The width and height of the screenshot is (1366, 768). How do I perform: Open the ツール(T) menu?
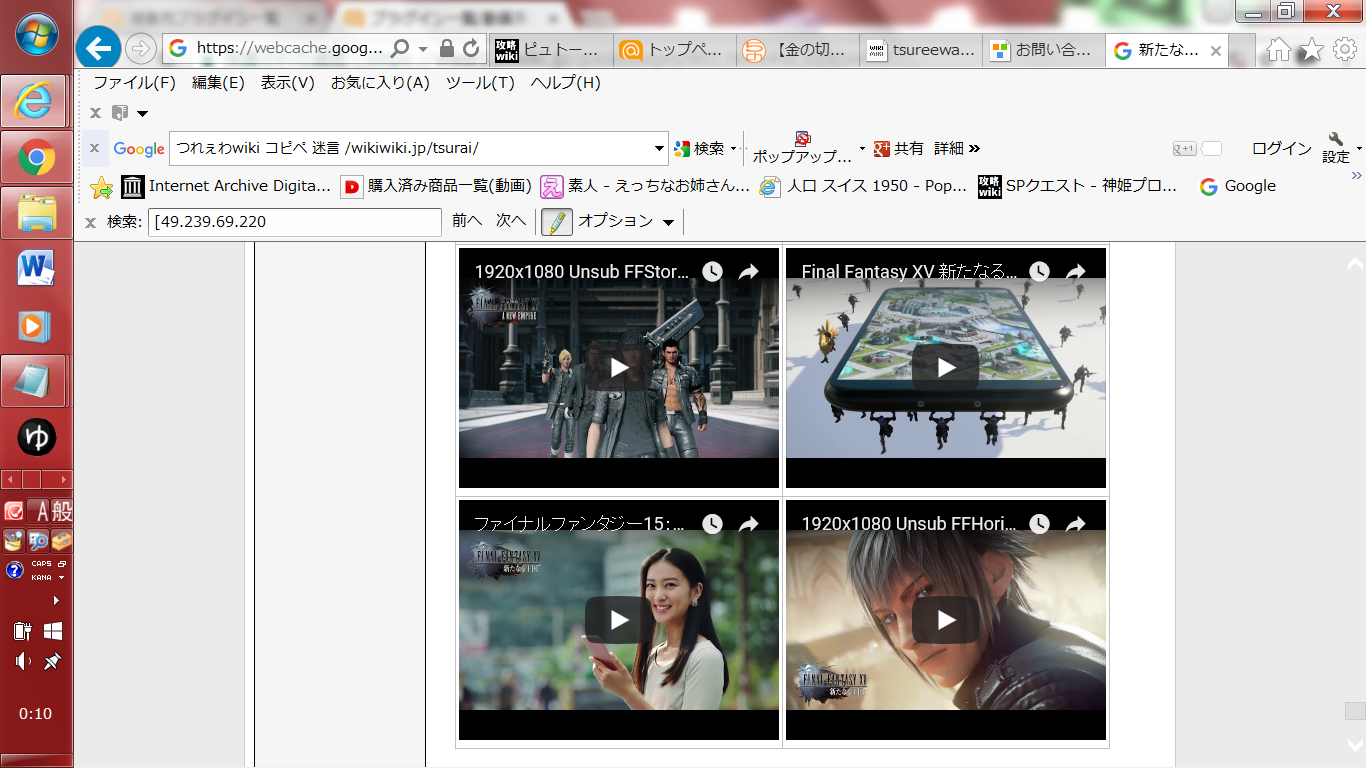tap(480, 83)
